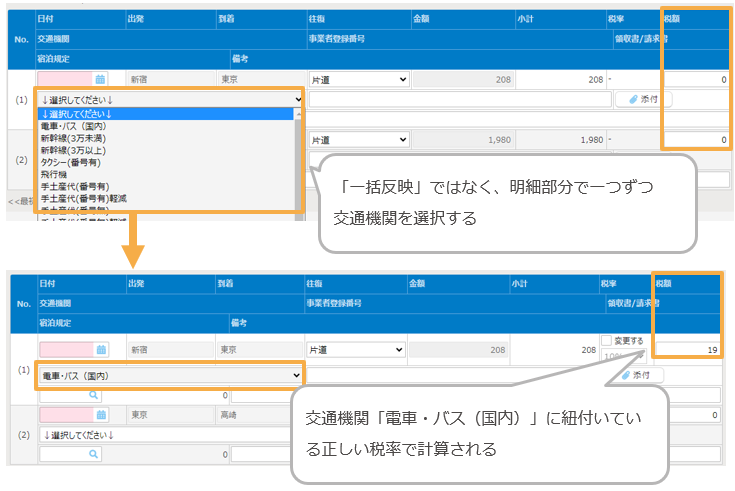Expand 電車・バス（国内） transport dropdown
Viewport: 735px width, 491px height.
click(x=169, y=374)
